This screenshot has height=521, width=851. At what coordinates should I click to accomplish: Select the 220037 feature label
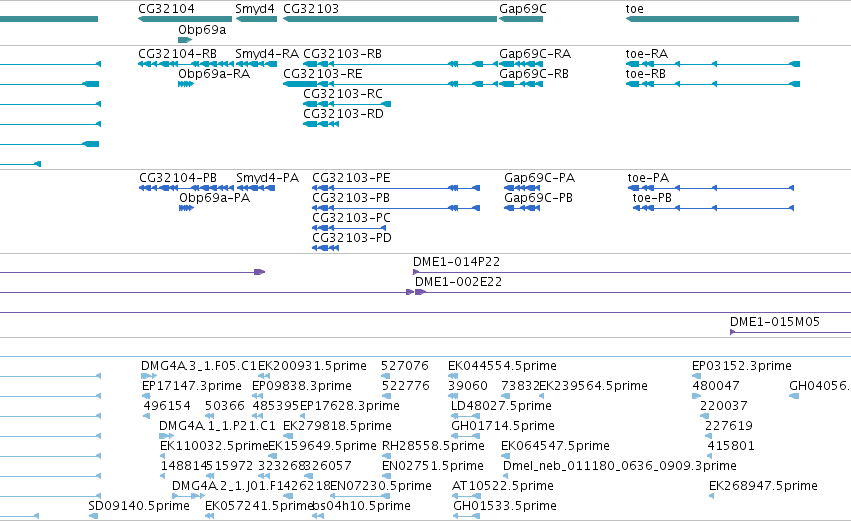point(724,406)
